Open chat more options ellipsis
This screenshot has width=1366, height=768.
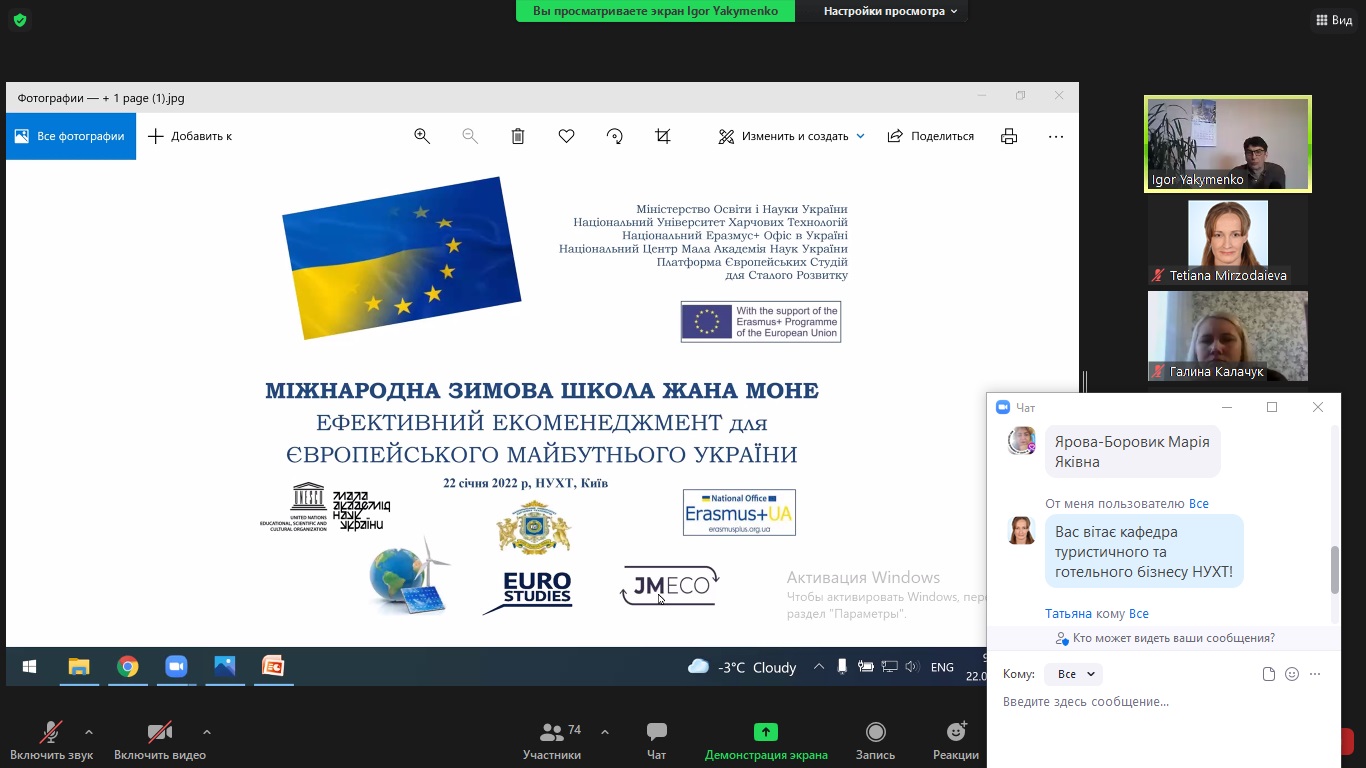(1315, 674)
